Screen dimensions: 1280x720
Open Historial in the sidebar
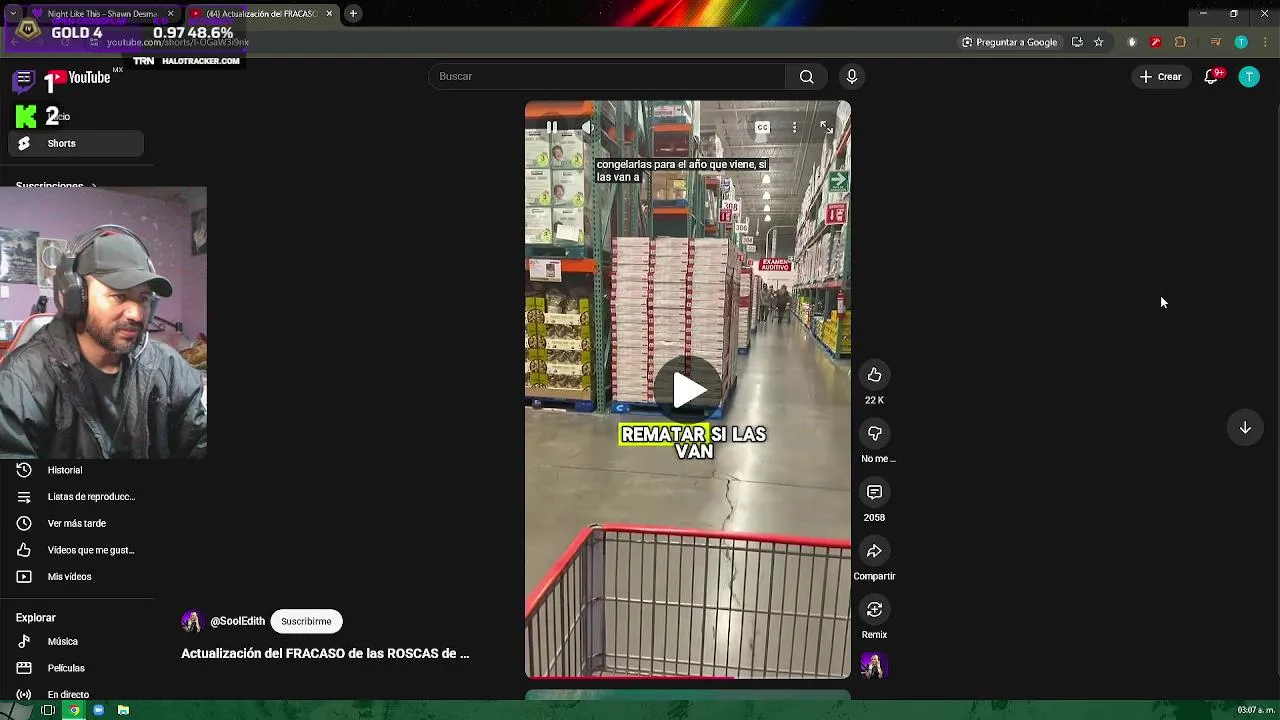[76, 470]
